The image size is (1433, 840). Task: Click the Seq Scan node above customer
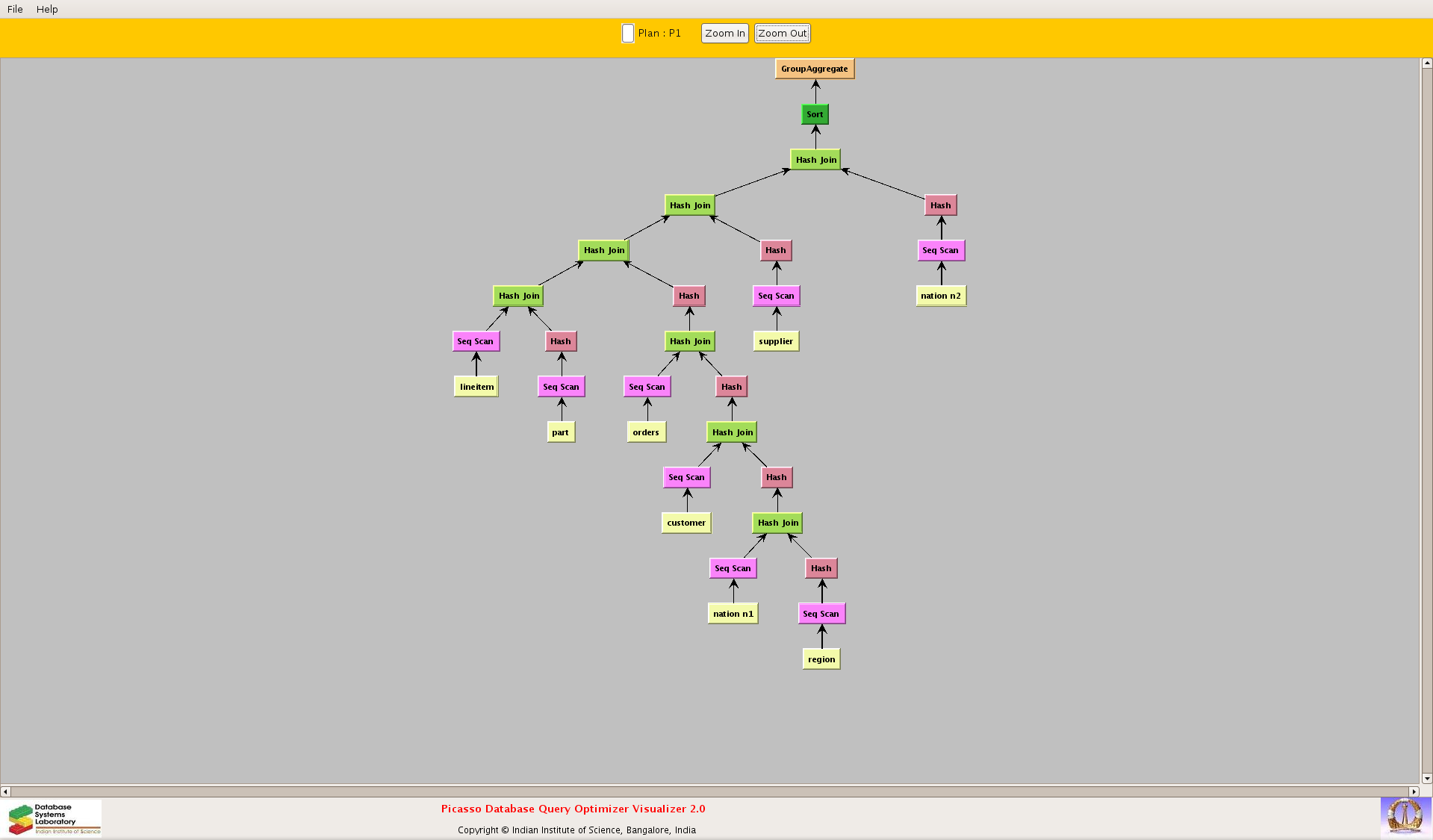(x=686, y=477)
